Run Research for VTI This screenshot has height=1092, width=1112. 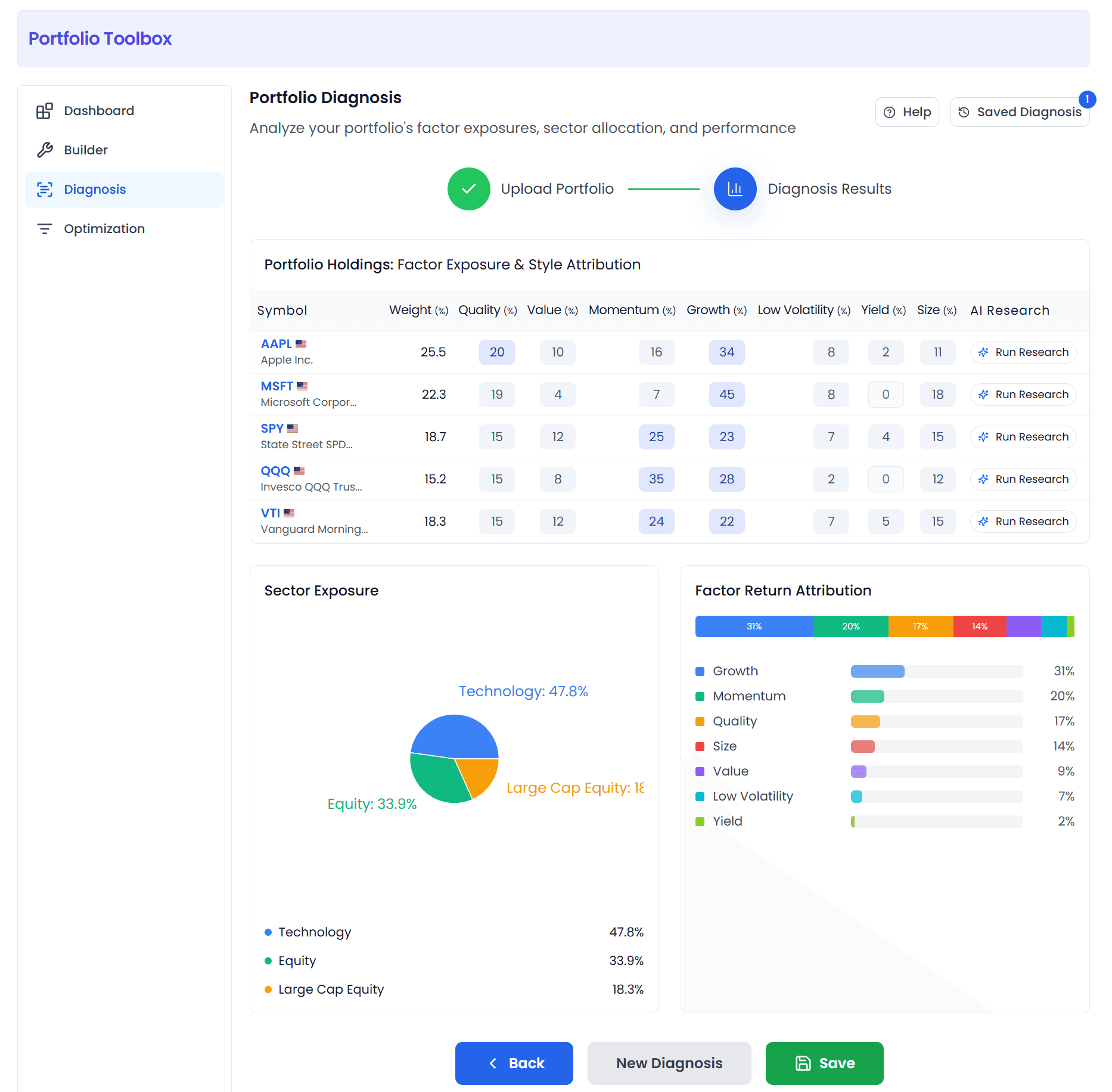pos(1023,522)
